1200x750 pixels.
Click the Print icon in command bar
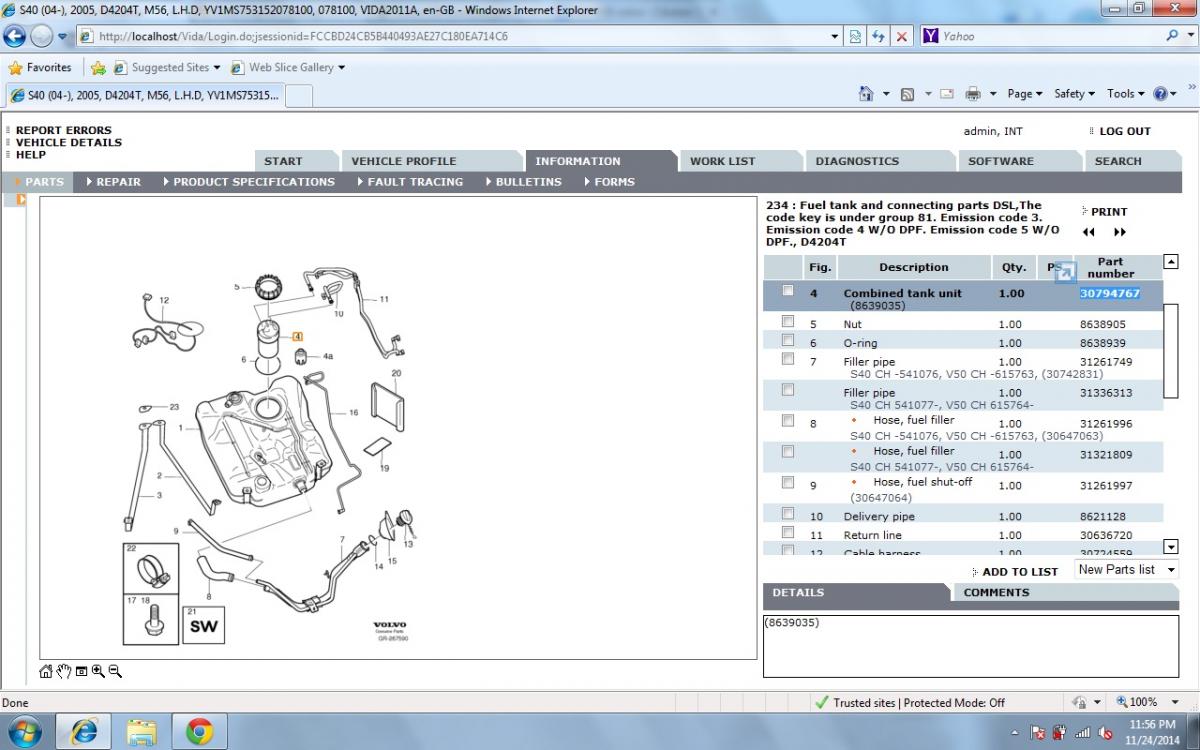[x=973, y=94]
